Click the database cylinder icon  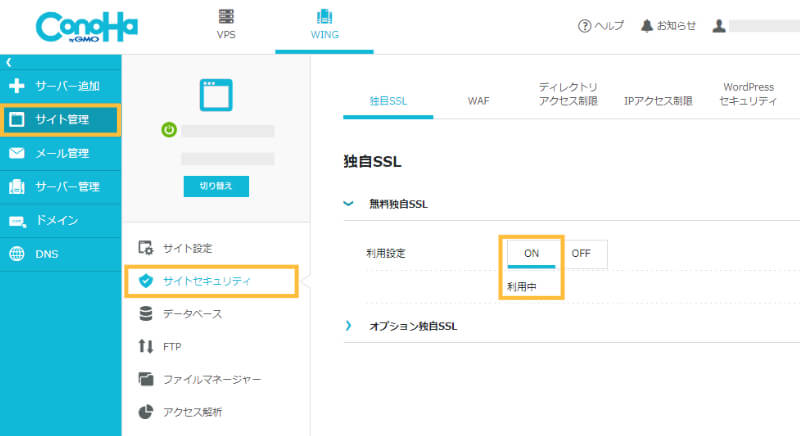coord(146,314)
